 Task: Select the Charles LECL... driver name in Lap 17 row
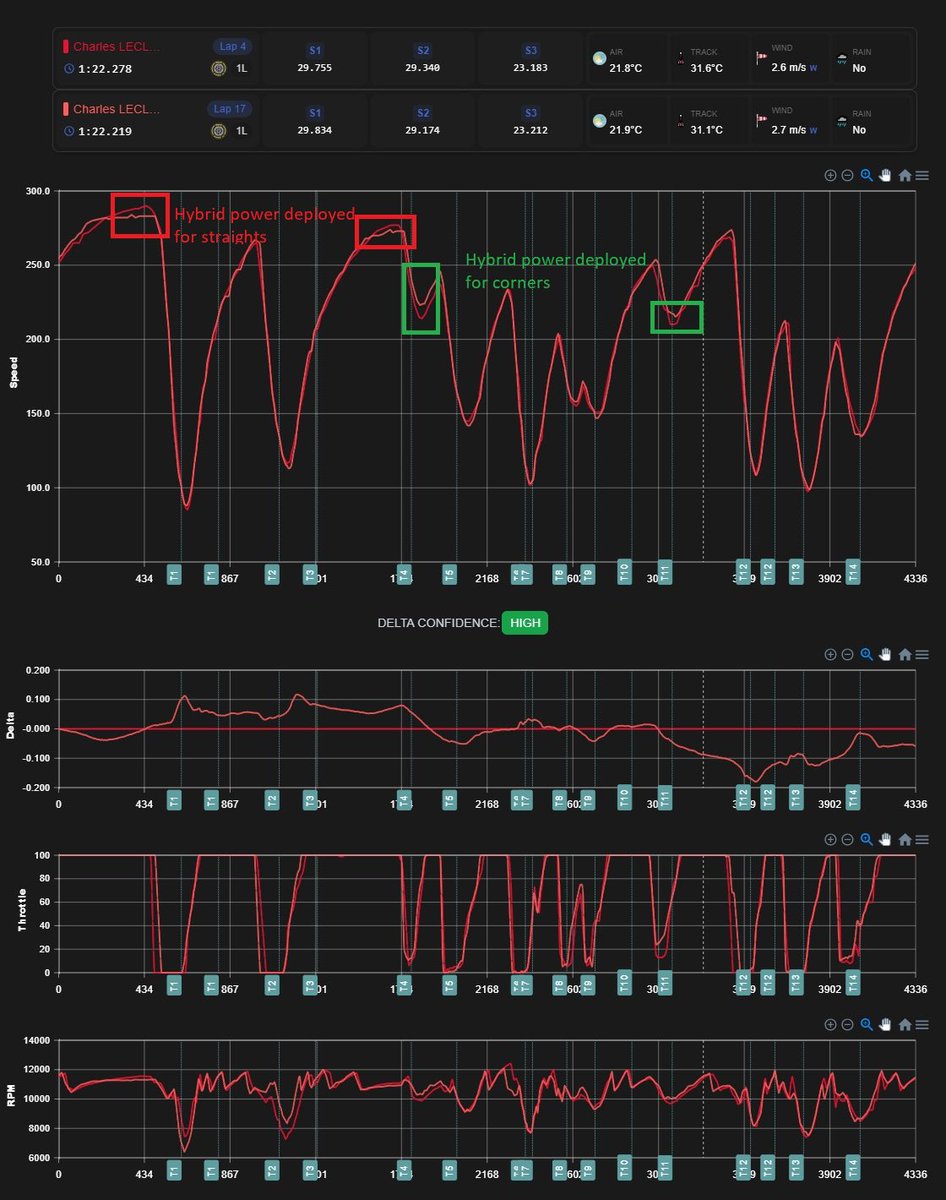coord(116,109)
